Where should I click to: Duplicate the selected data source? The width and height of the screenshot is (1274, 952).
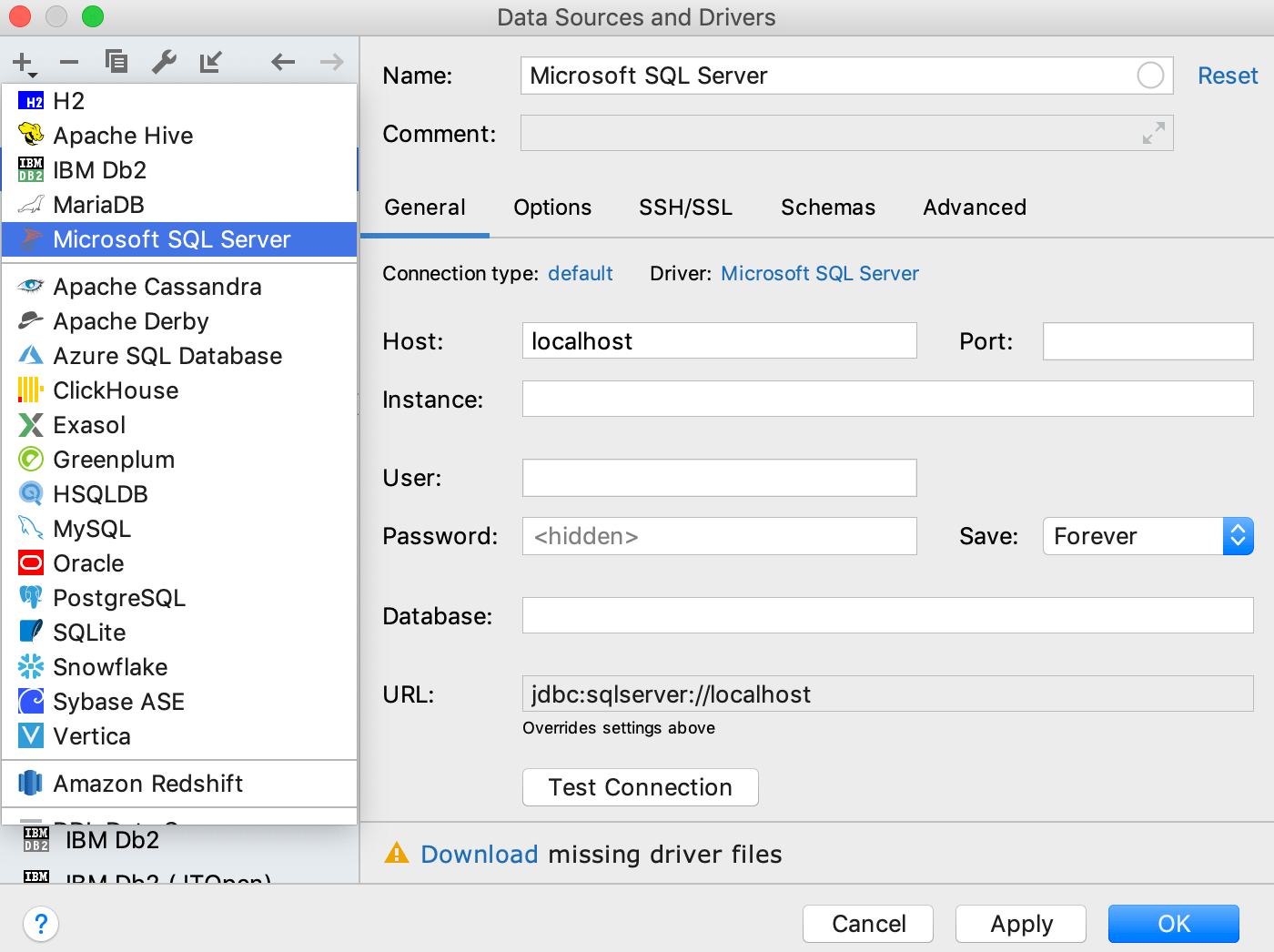116,61
